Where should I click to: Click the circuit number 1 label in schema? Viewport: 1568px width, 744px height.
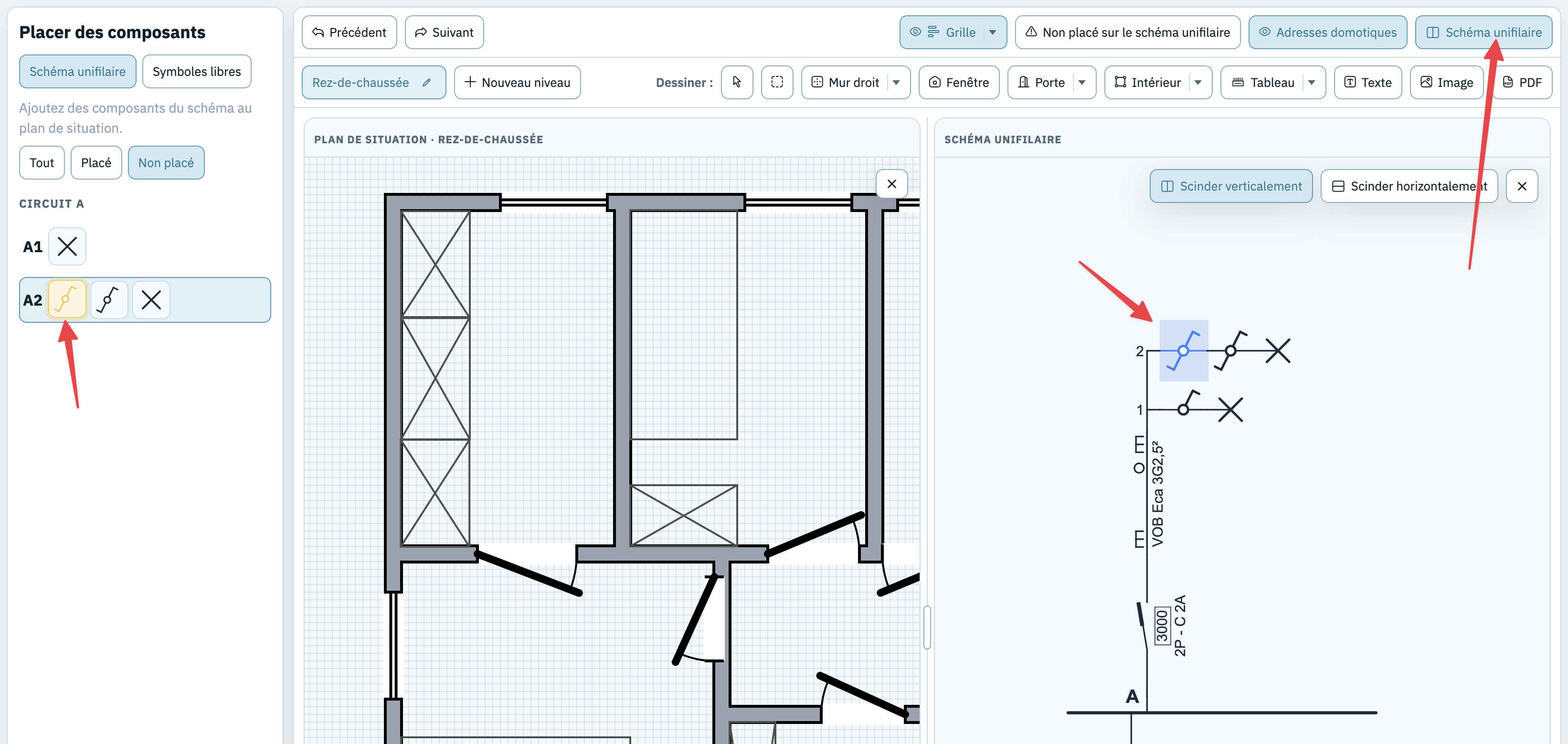[x=1140, y=410]
